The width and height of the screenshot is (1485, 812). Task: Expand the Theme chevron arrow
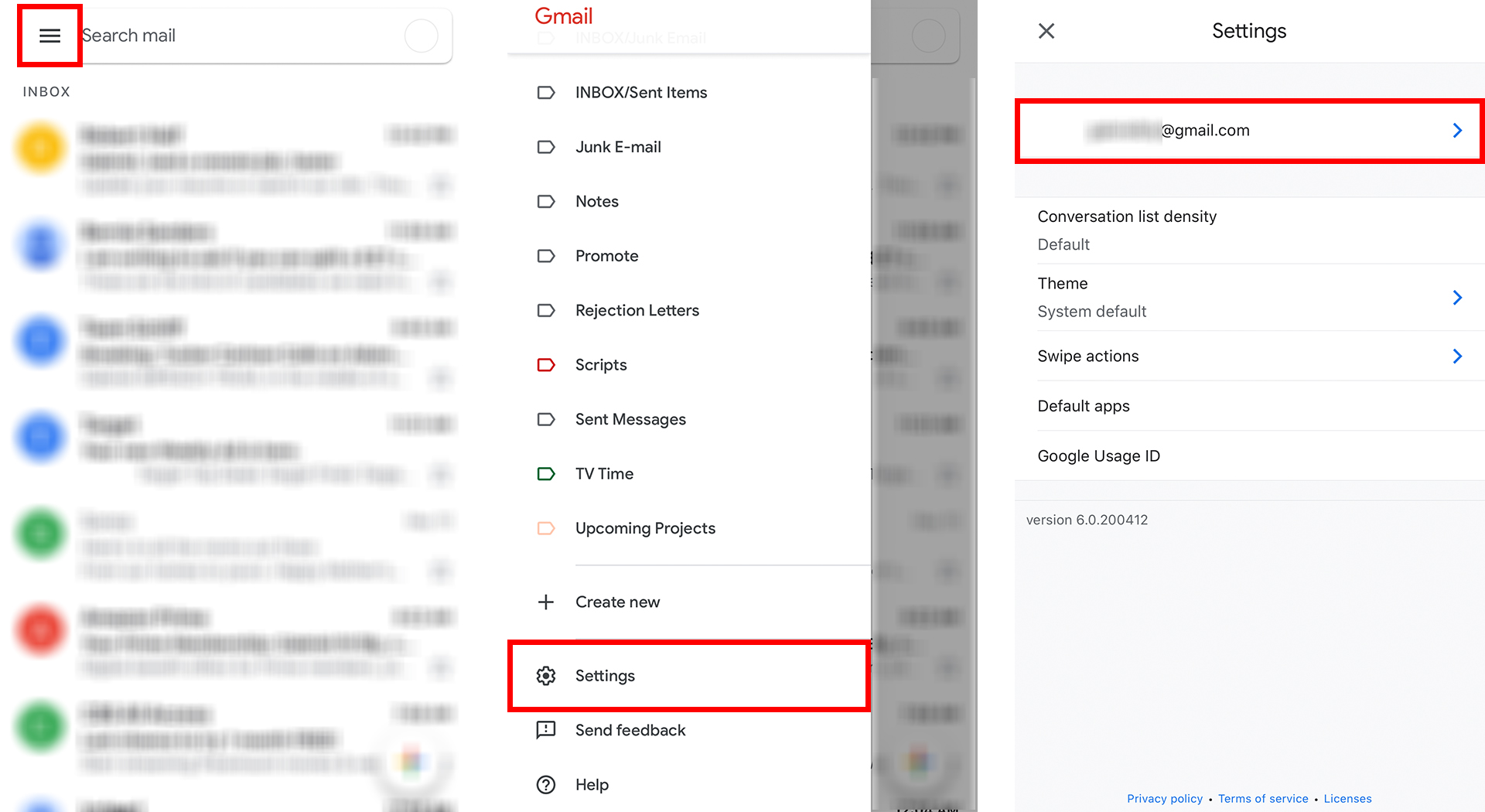[x=1457, y=298]
